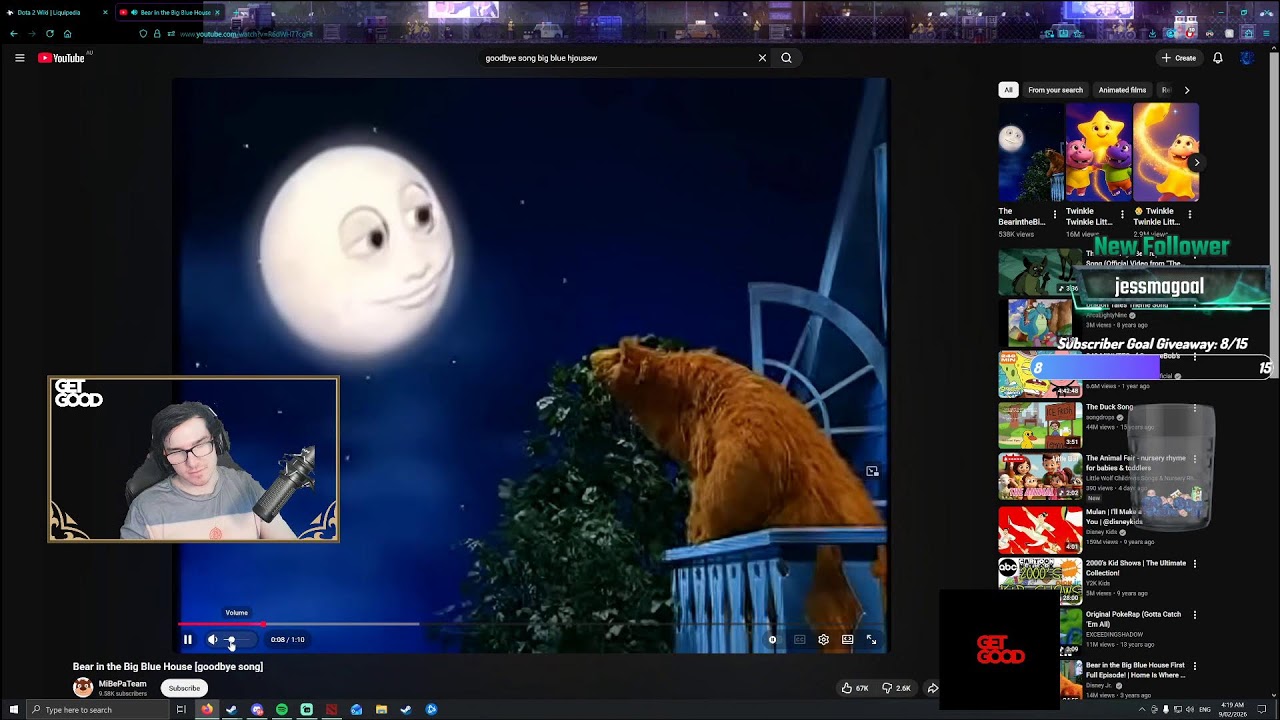
Task: Open 'Original PokeRap (Gotta Catch 'Em All)' title
Action: coord(1134,619)
